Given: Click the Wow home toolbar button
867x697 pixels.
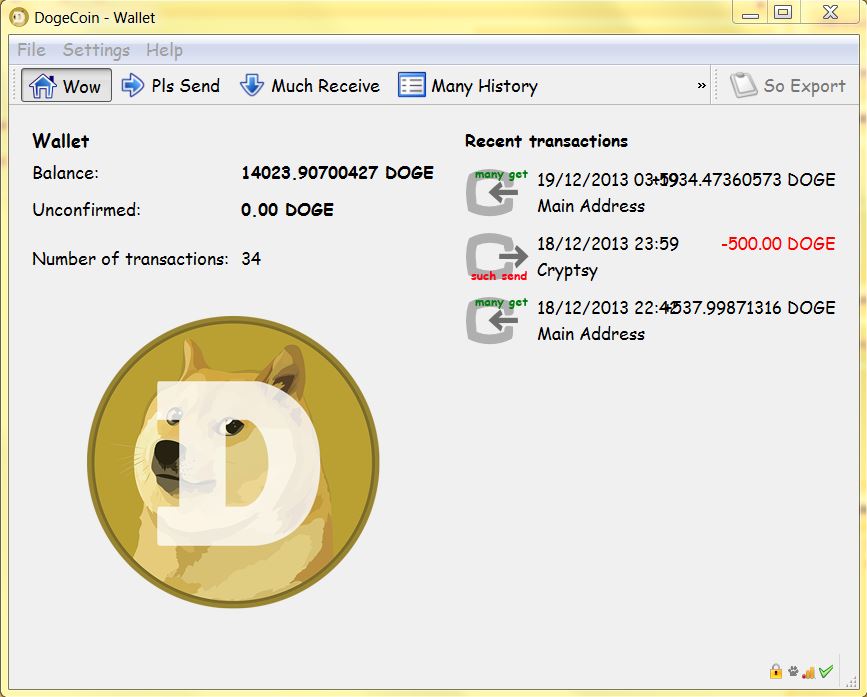Looking at the screenshot, I should 66,86.
